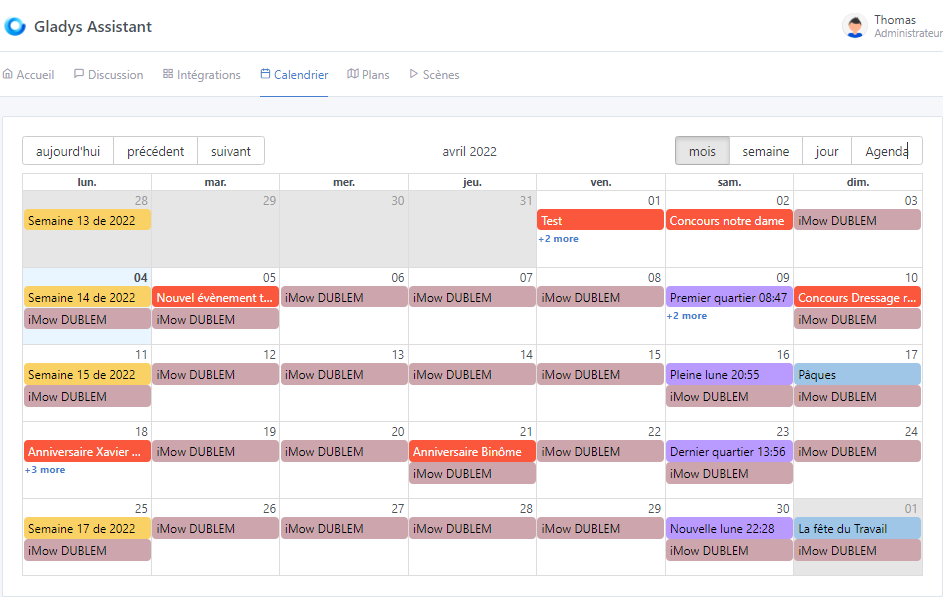Switch calendar to mois view

click(702, 151)
